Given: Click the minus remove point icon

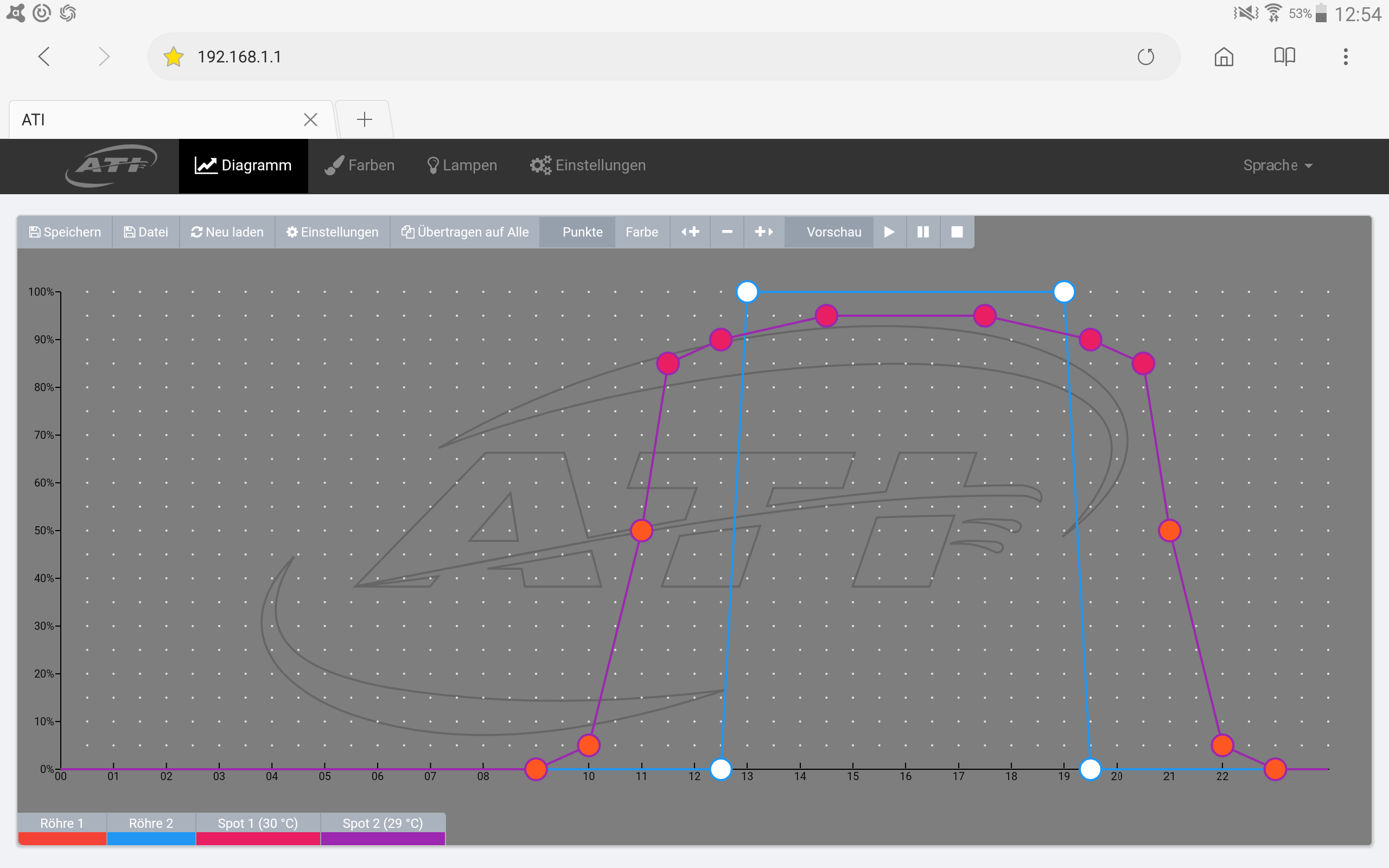Looking at the screenshot, I should (727, 232).
